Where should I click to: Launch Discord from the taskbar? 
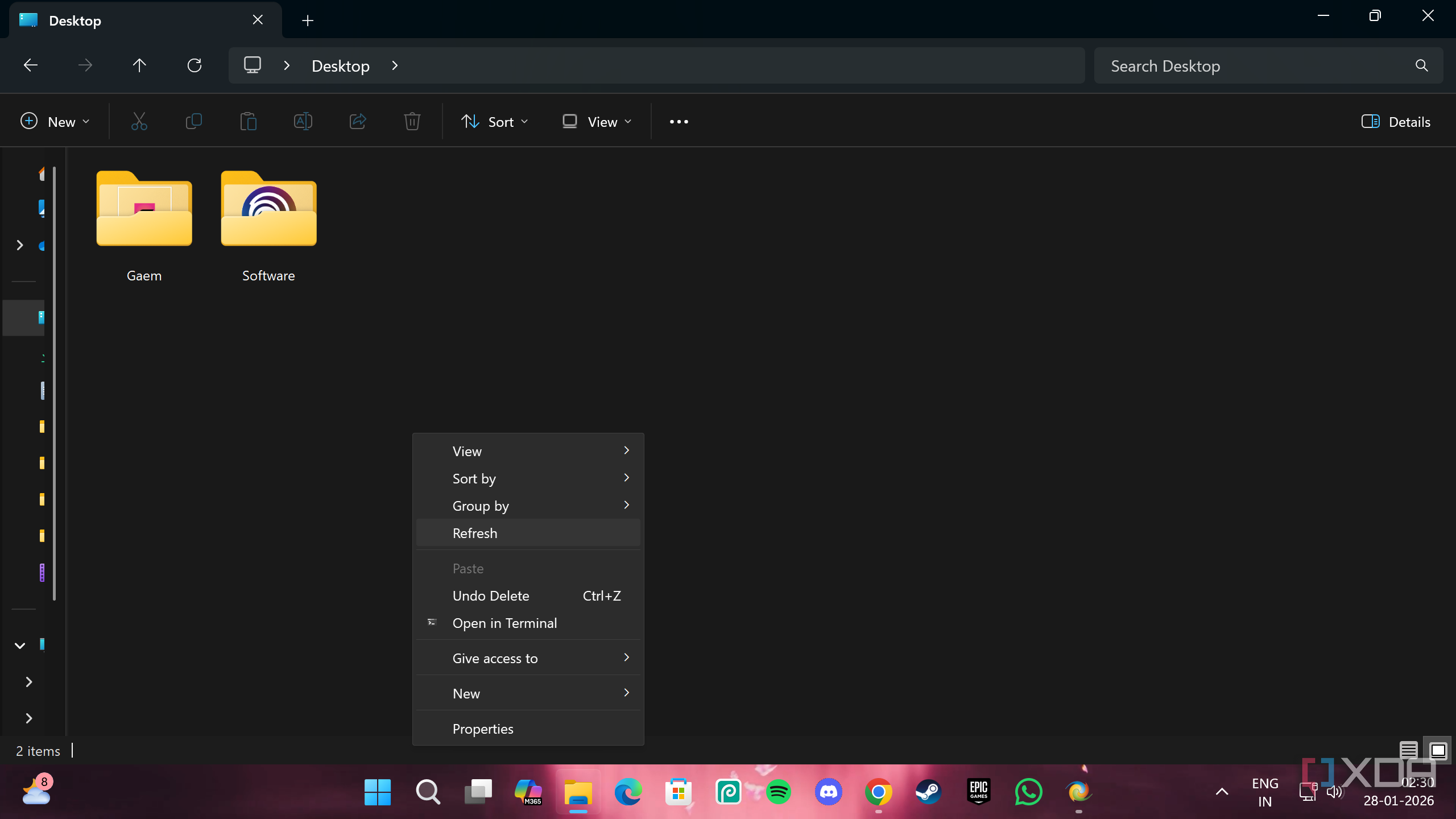[829, 792]
